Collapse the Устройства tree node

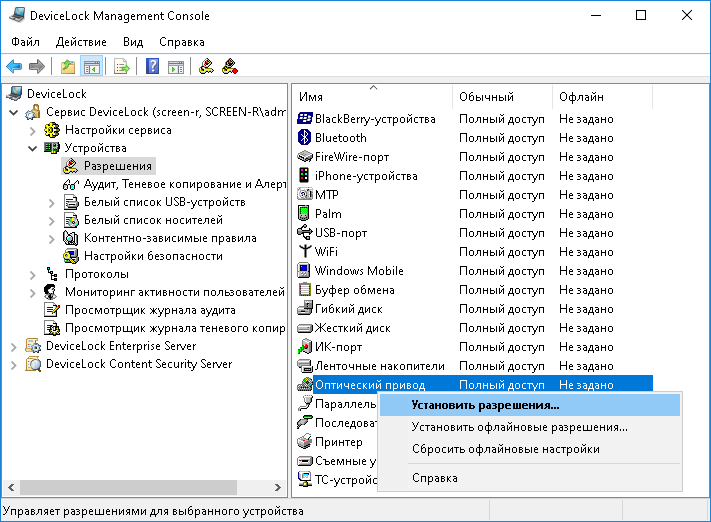coord(32,148)
